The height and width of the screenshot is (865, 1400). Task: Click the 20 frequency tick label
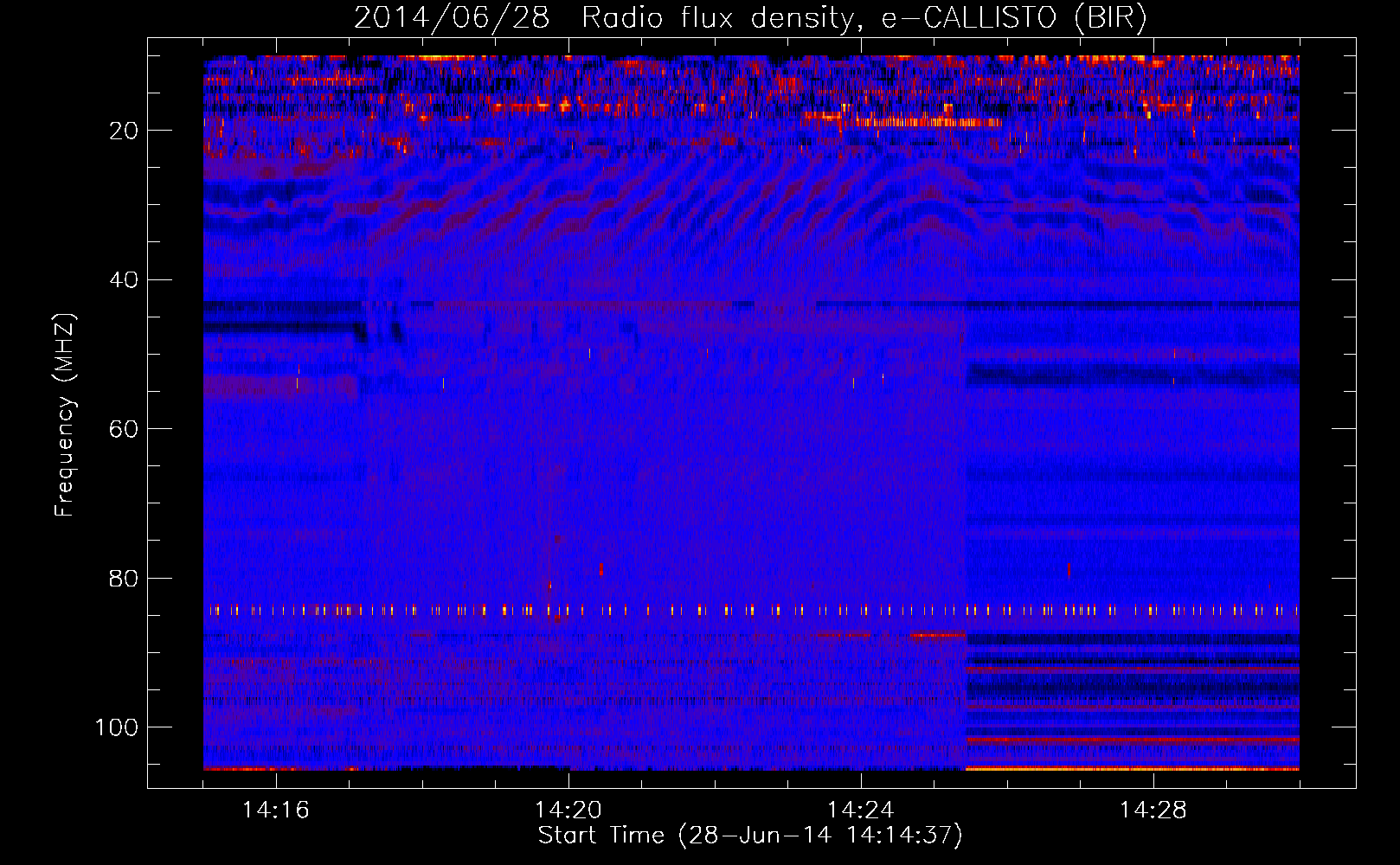pyautogui.click(x=125, y=131)
